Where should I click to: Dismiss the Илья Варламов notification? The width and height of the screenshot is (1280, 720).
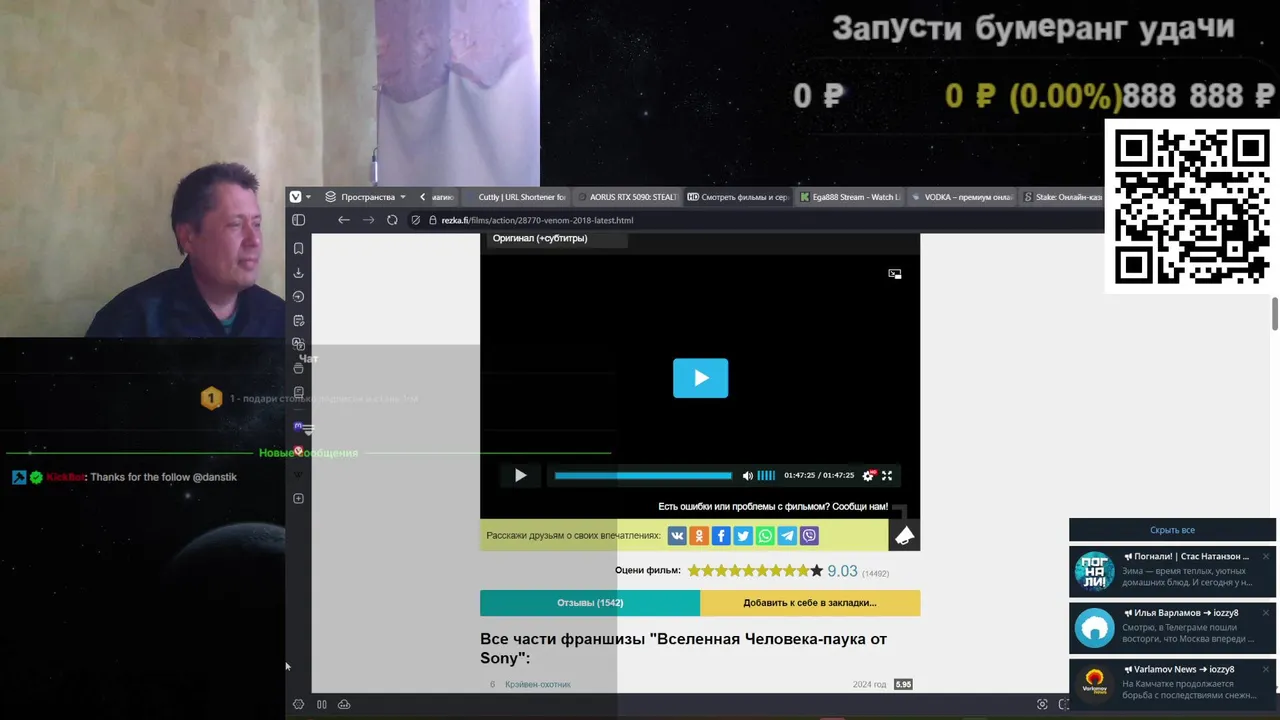(x=1265, y=613)
